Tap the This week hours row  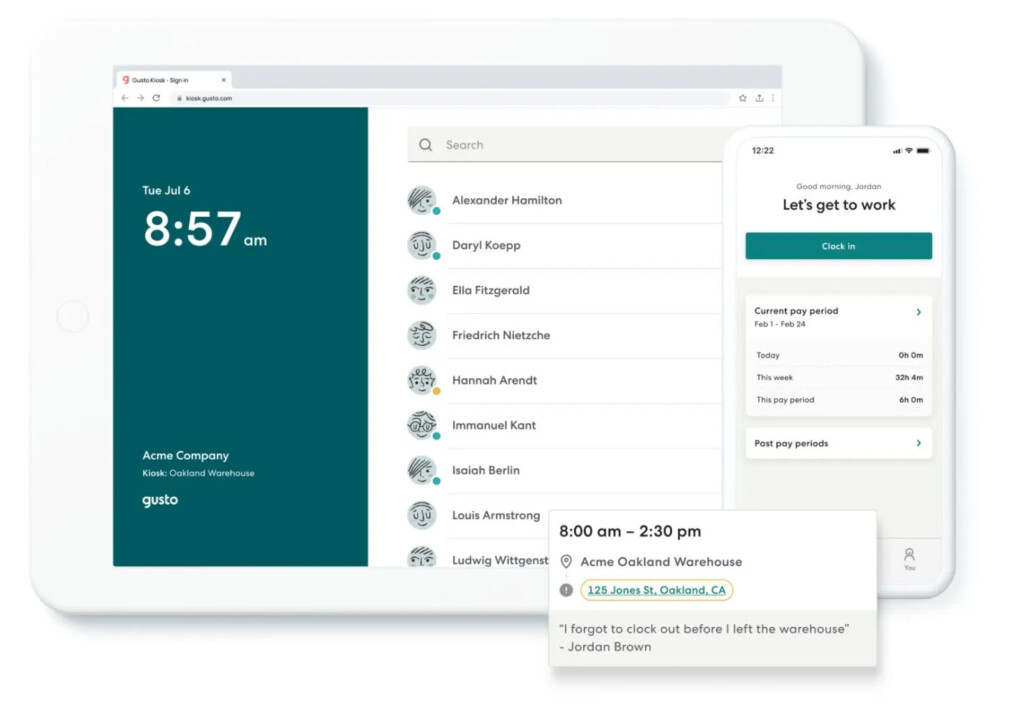click(839, 378)
